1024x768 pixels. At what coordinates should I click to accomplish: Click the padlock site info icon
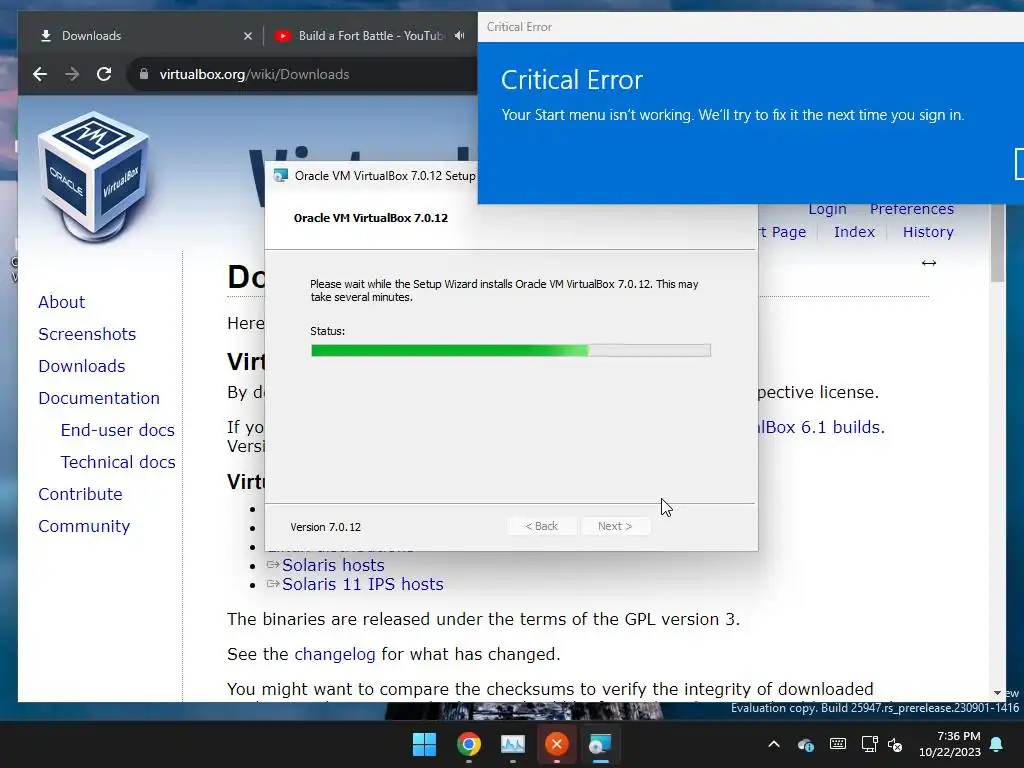tap(144, 74)
